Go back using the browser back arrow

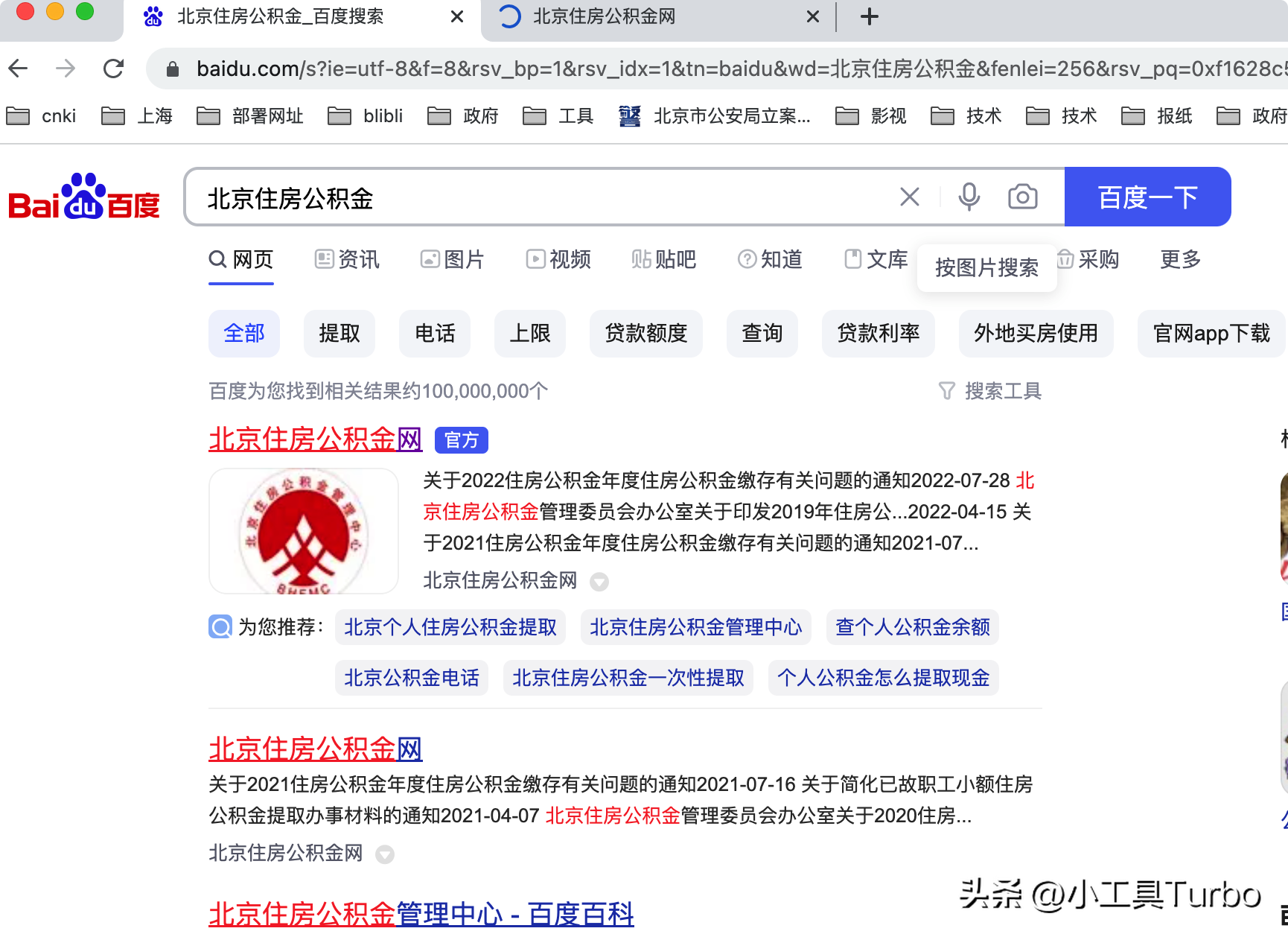[18, 69]
